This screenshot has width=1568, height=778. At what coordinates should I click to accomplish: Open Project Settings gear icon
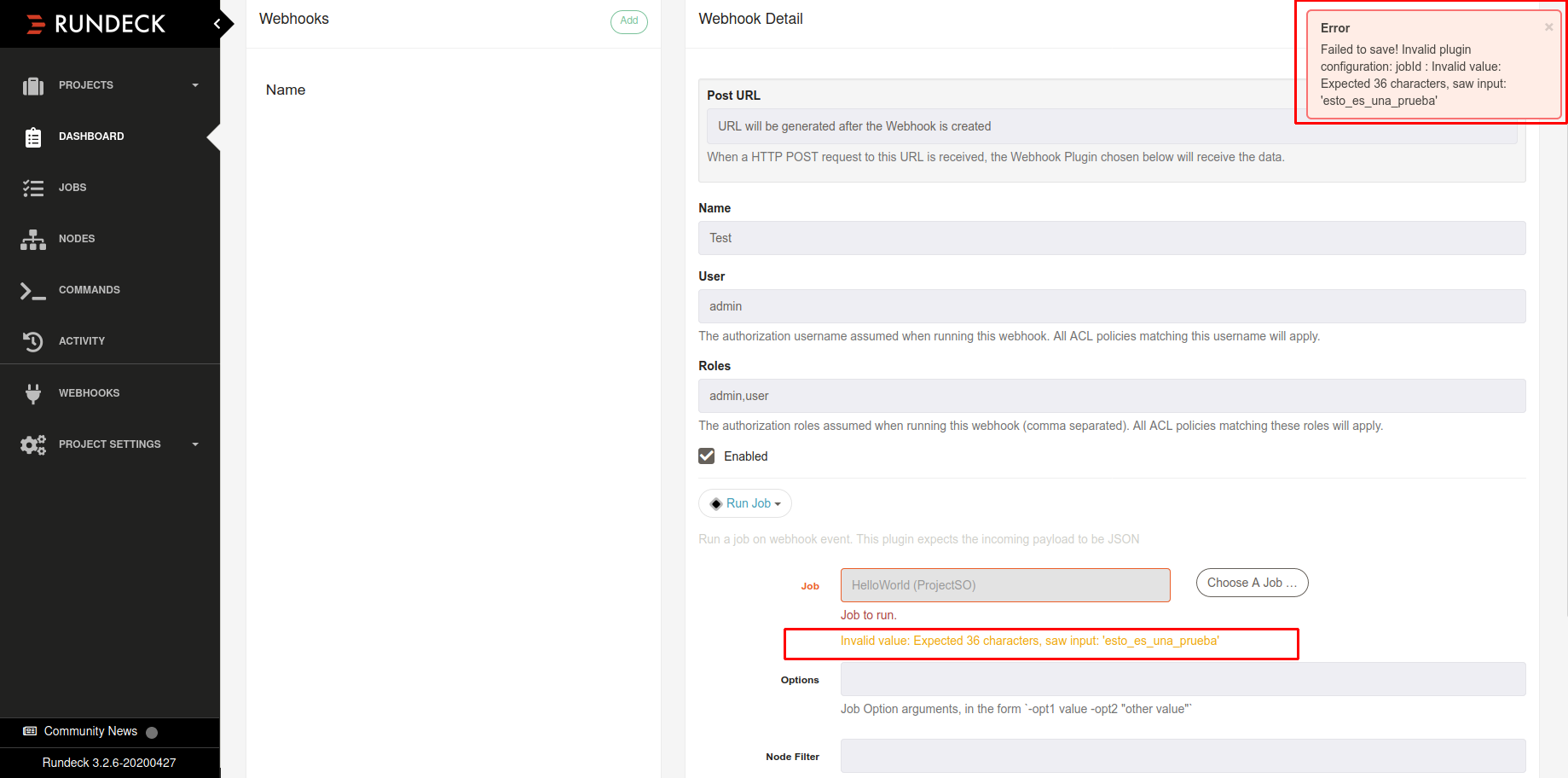coord(32,444)
